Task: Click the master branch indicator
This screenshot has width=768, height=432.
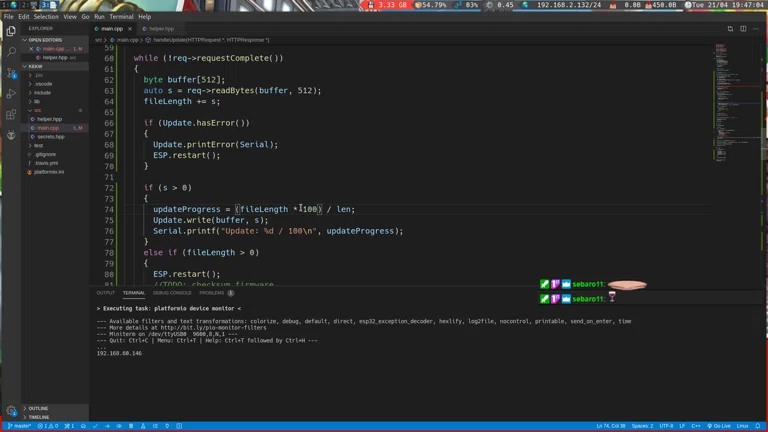Action: pyautogui.click(x=20, y=426)
